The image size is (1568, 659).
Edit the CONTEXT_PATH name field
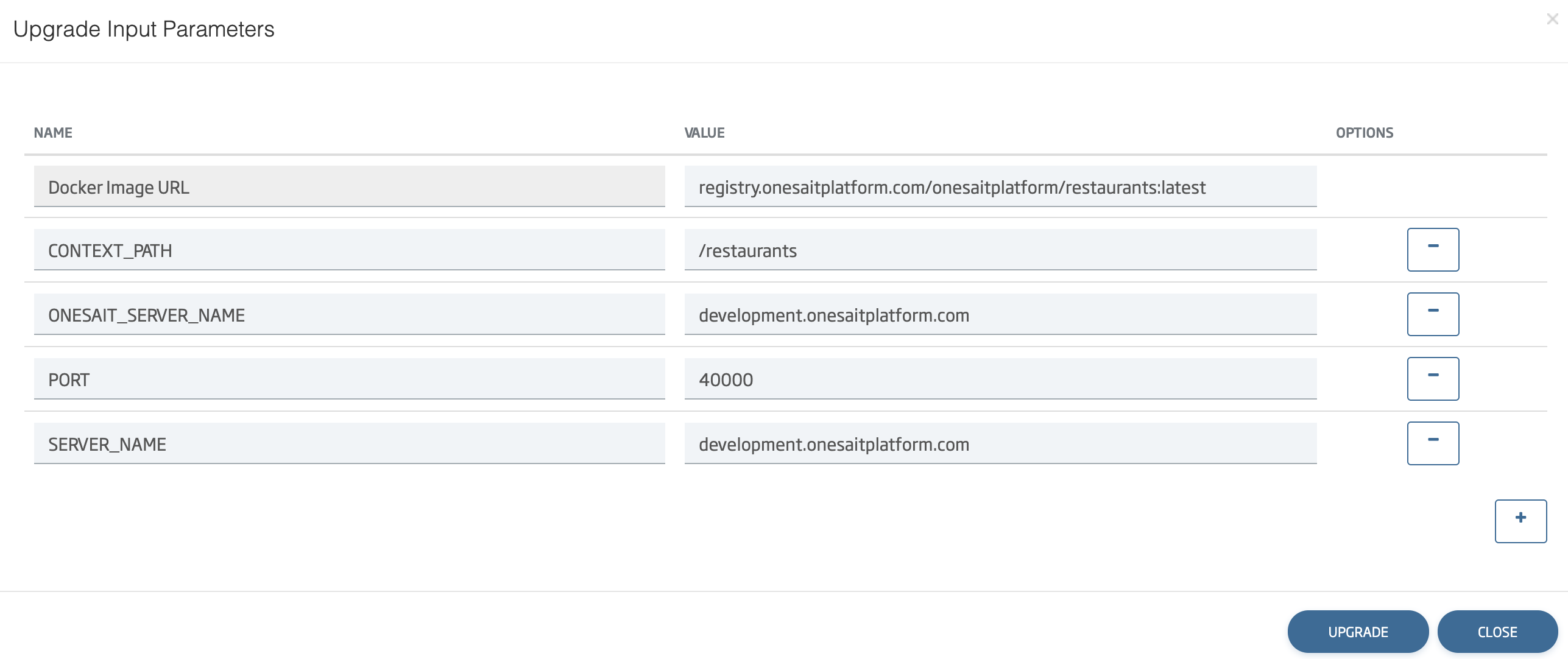[349, 250]
